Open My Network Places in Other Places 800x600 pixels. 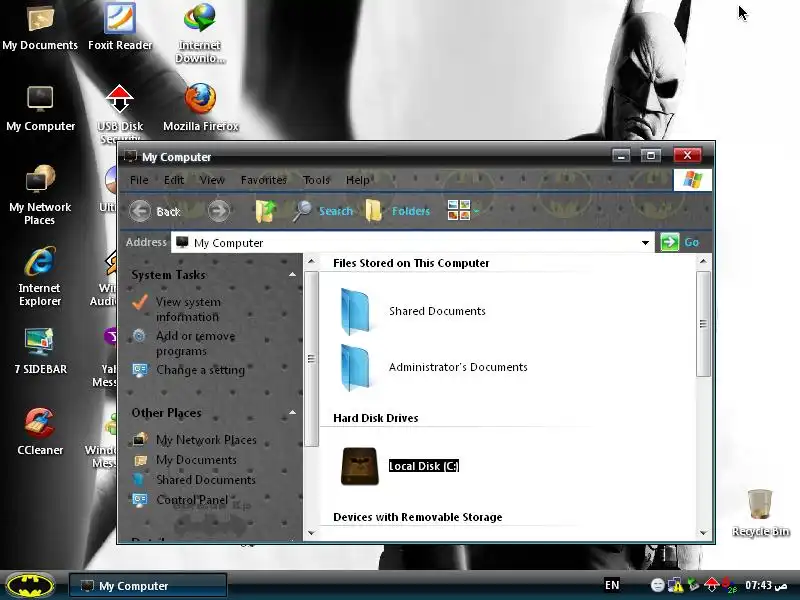(206, 439)
